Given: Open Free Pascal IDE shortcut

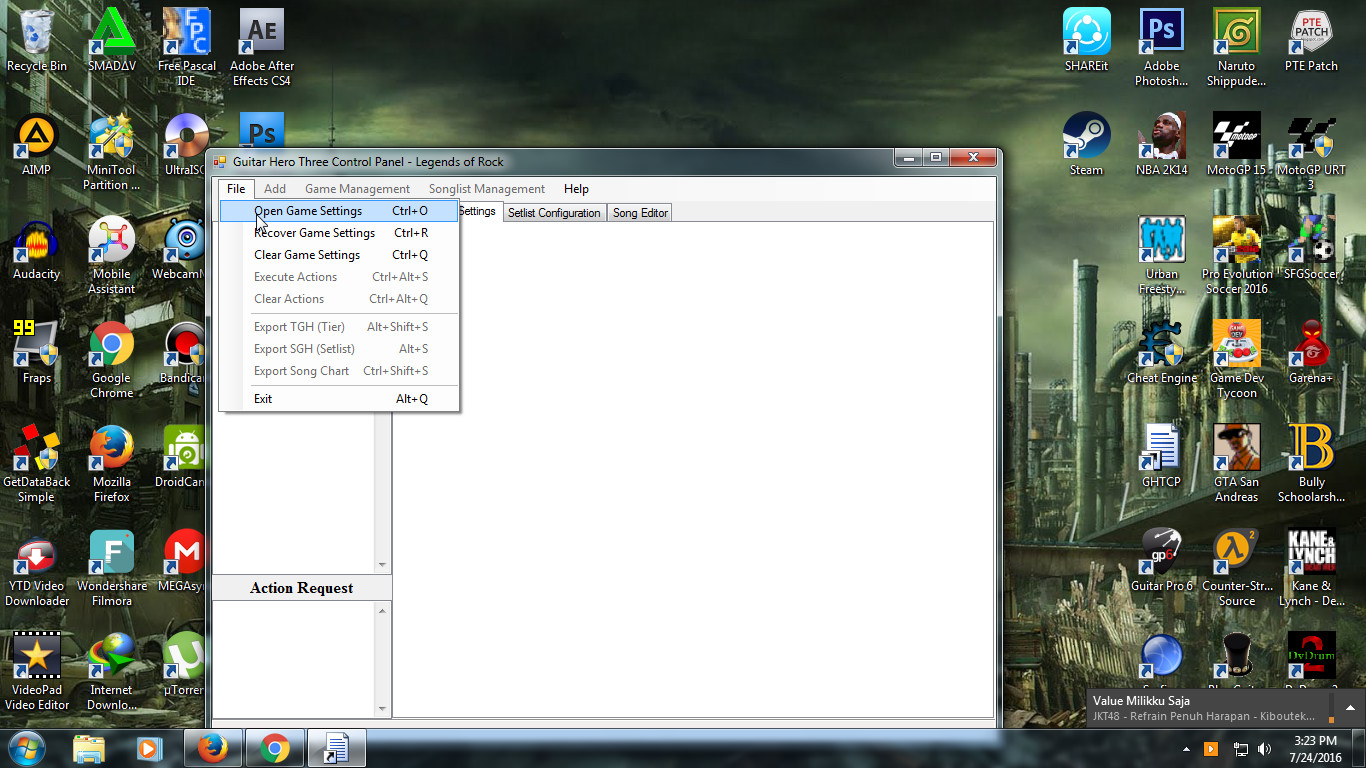Looking at the screenshot, I should click(x=186, y=47).
